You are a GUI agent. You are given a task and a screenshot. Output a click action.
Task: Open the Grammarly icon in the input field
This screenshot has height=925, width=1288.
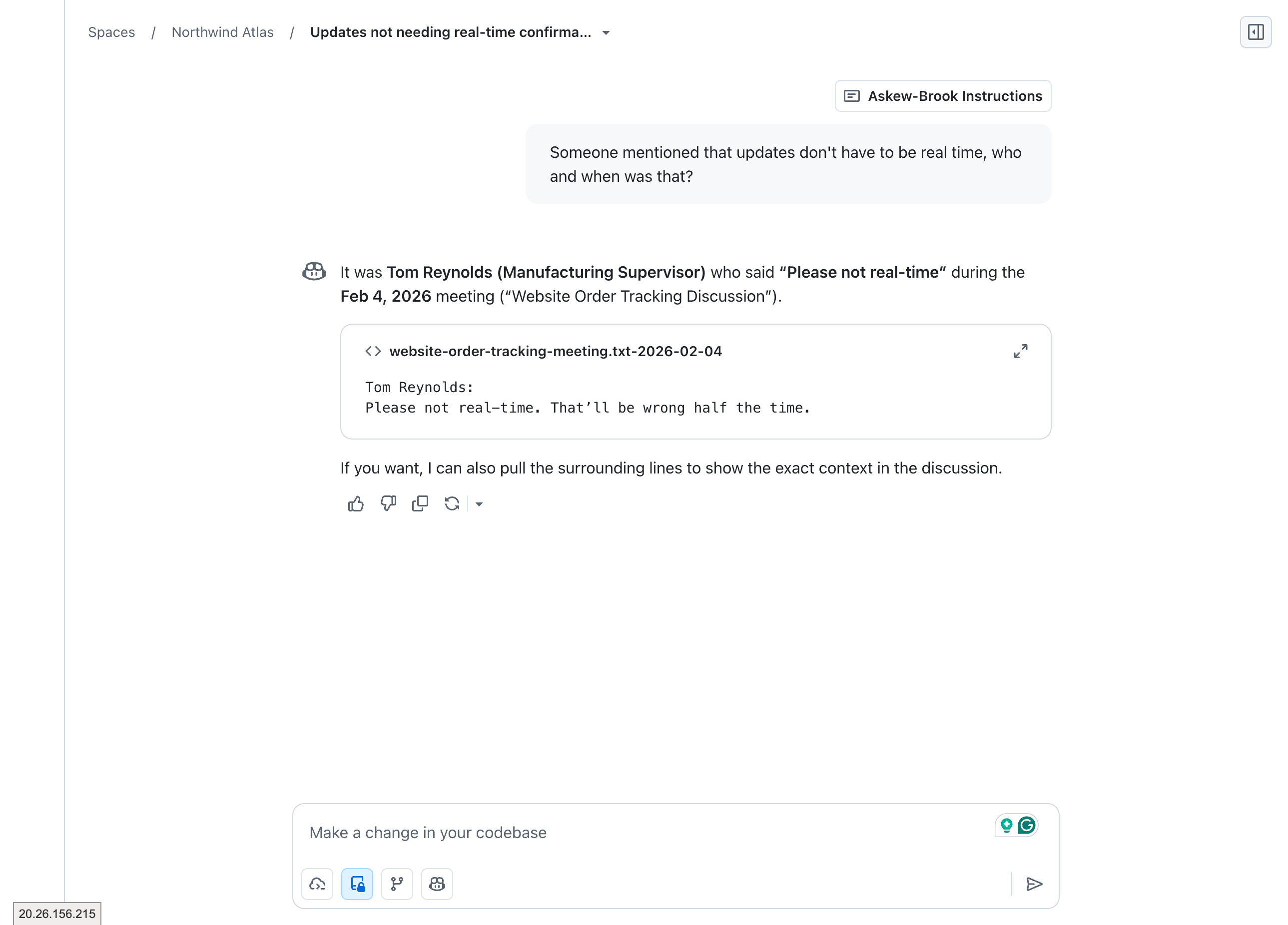coord(1026,825)
